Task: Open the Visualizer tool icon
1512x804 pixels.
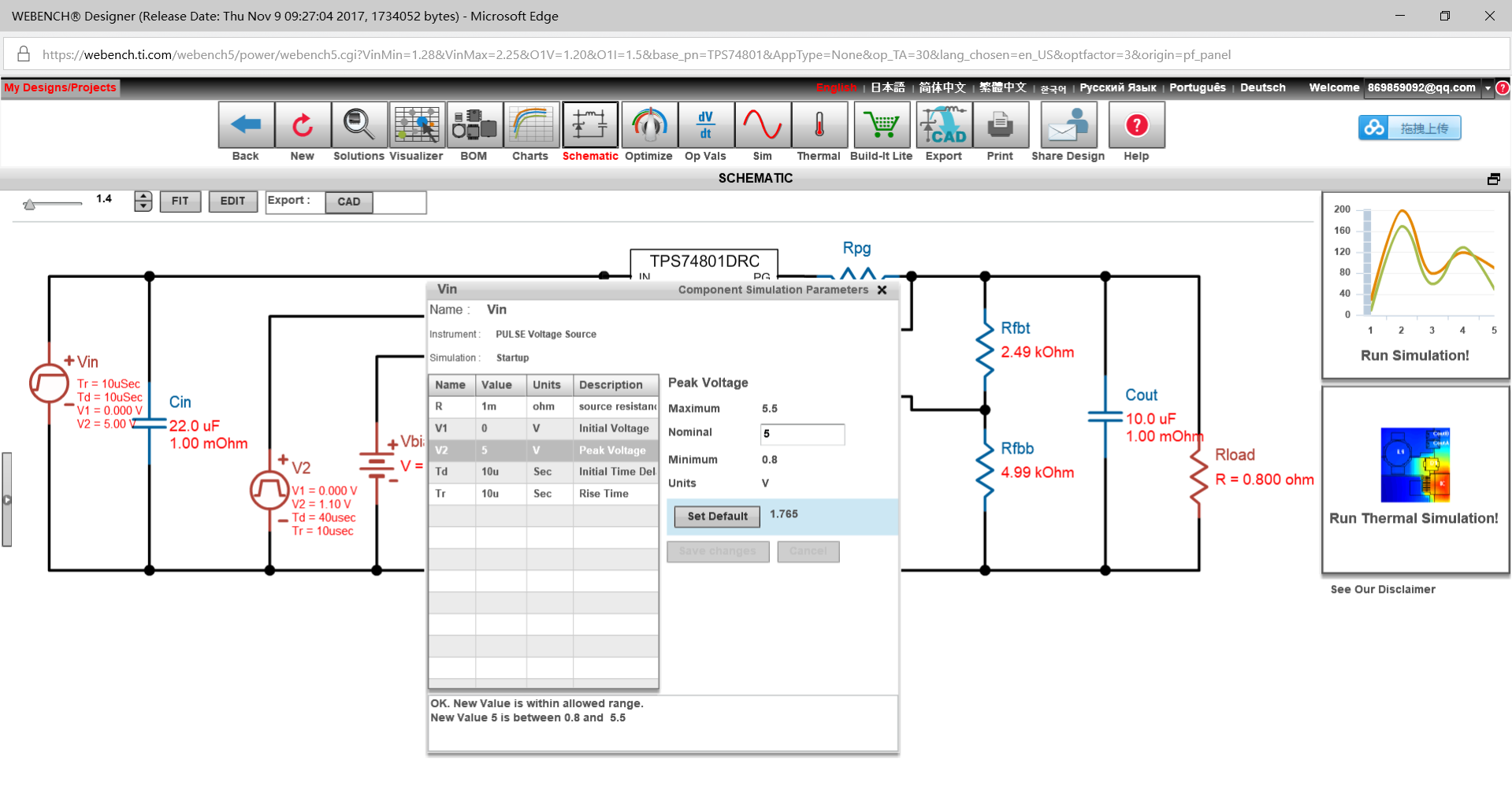Action: 417,125
